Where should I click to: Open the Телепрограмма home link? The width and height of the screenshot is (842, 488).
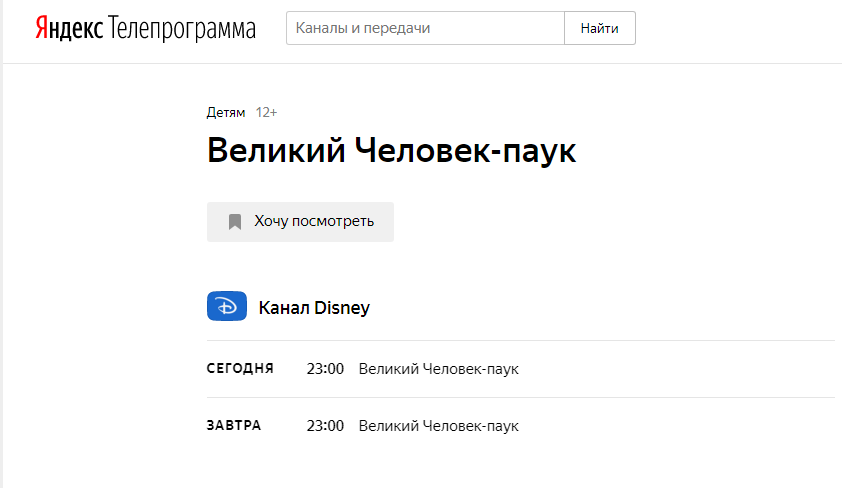coord(182,29)
